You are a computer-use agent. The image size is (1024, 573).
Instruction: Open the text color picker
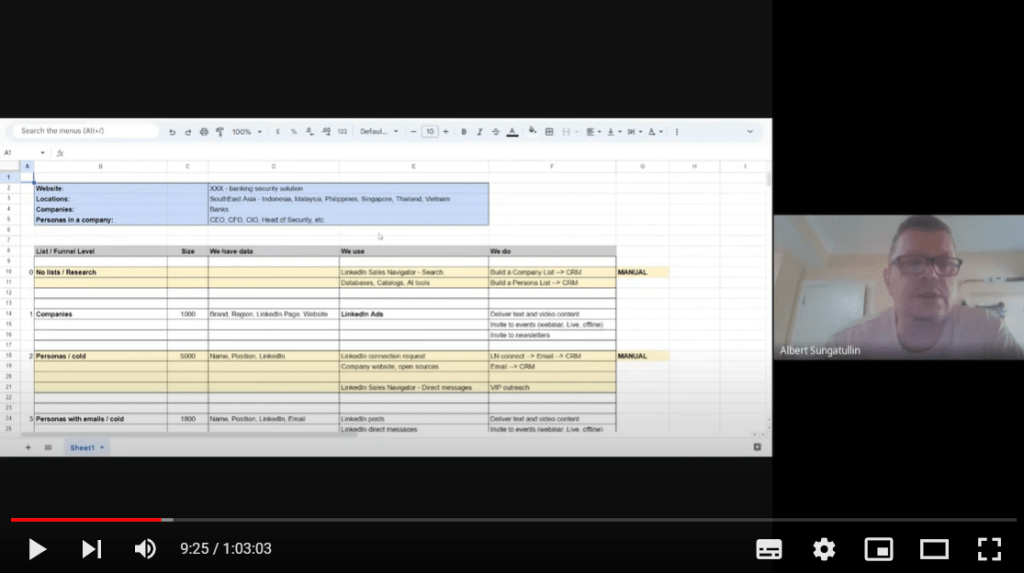(x=512, y=132)
